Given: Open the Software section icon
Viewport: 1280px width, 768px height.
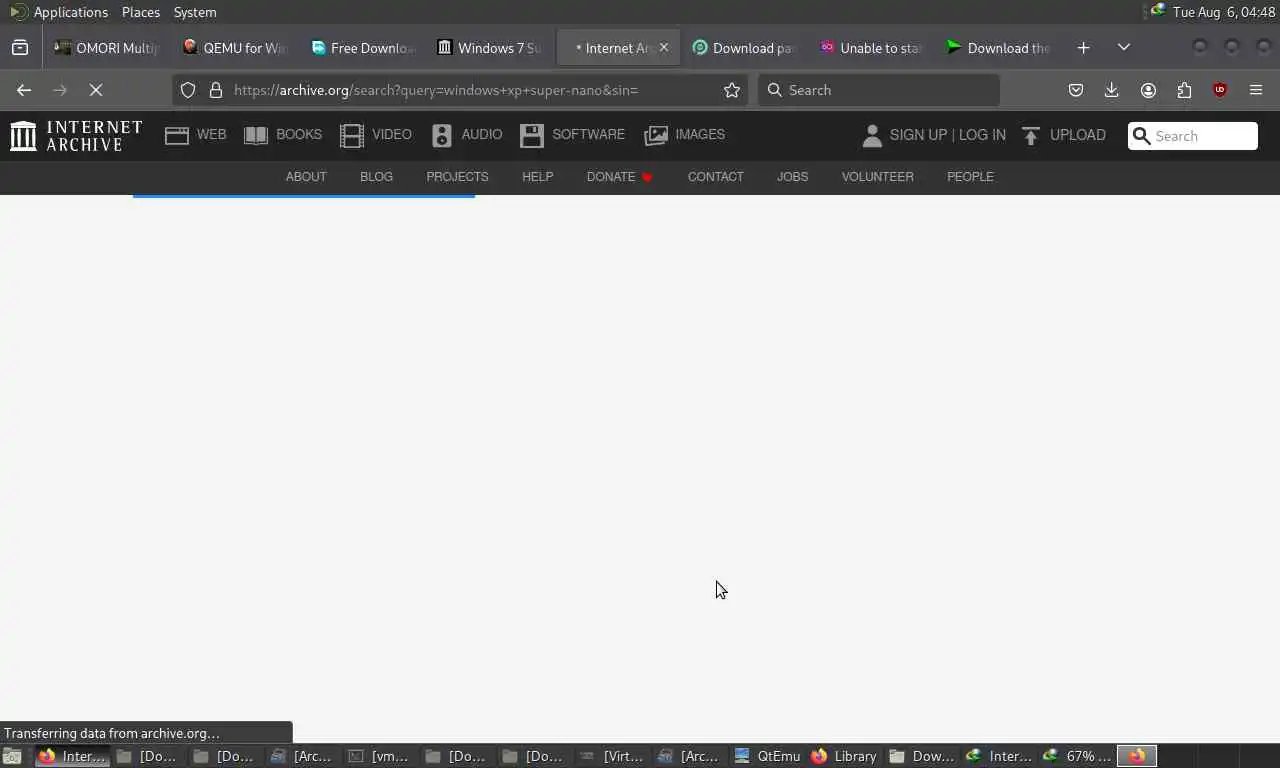Looking at the screenshot, I should coord(532,135).
